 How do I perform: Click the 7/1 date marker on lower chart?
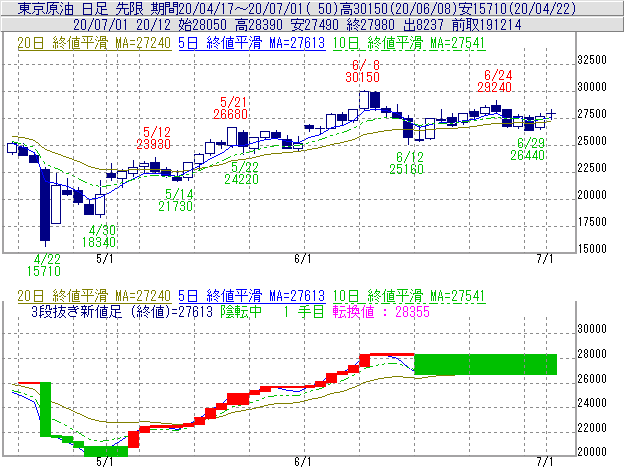pos(545,463)
